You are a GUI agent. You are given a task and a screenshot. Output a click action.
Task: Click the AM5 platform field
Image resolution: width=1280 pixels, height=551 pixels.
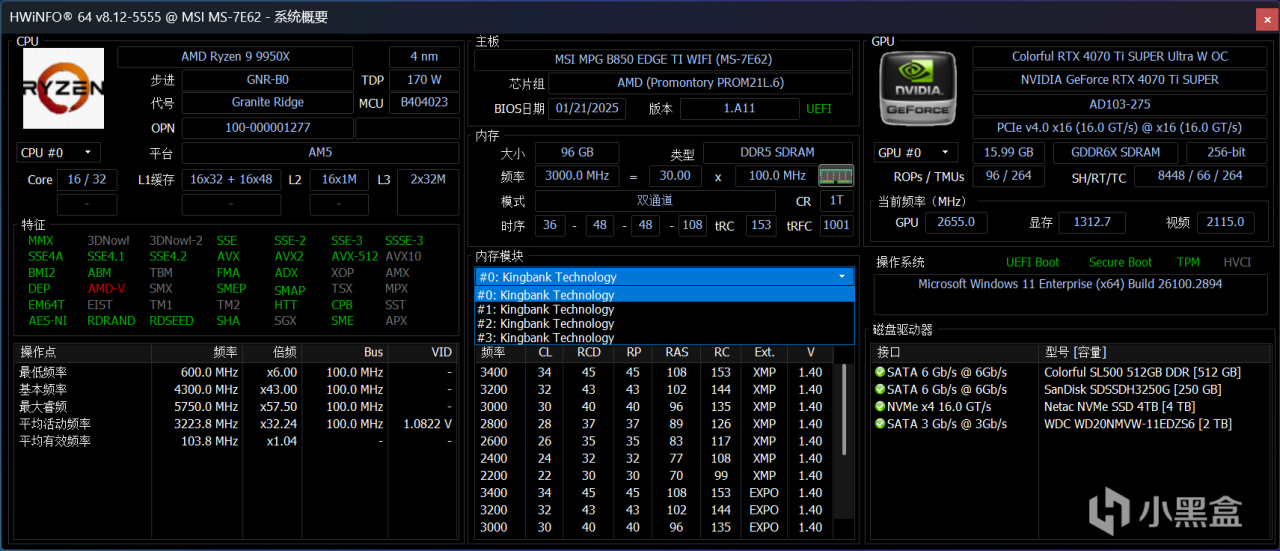pos(320,153)
